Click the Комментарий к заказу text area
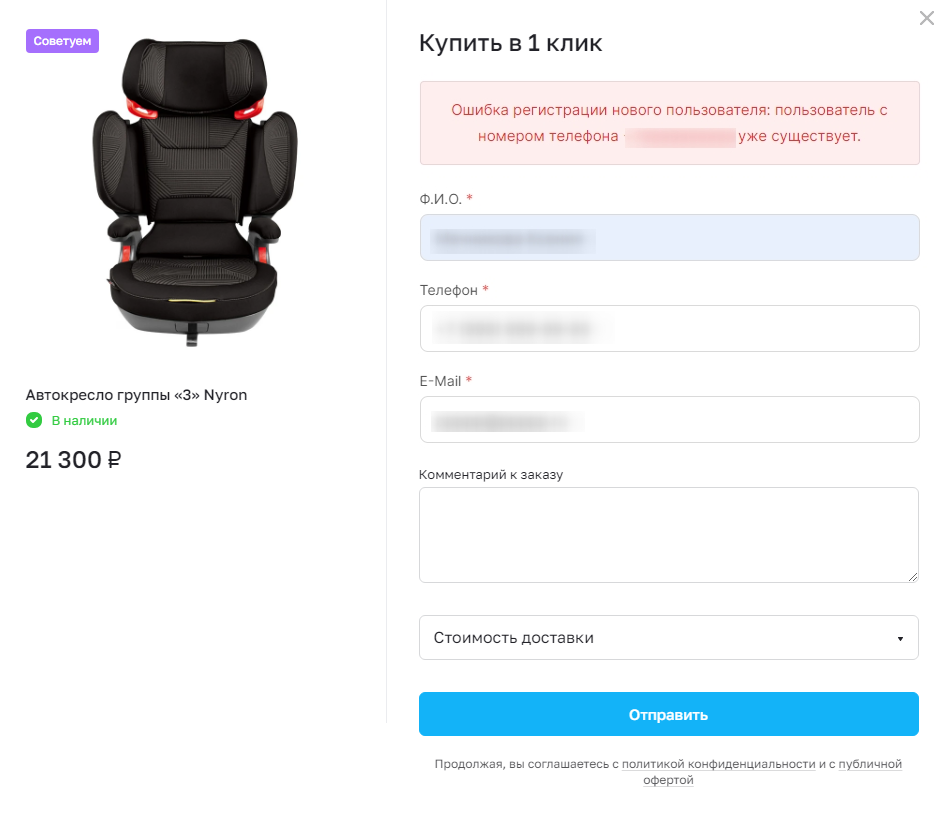This screenshot has height=828, width=944. (x=669, y=535)
